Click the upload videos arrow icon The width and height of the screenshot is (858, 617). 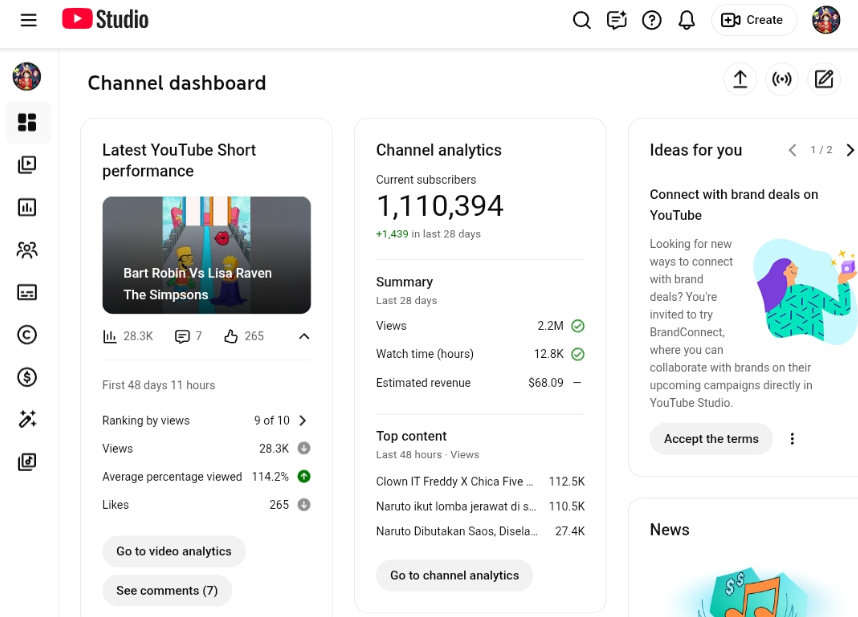pos(740,79)
